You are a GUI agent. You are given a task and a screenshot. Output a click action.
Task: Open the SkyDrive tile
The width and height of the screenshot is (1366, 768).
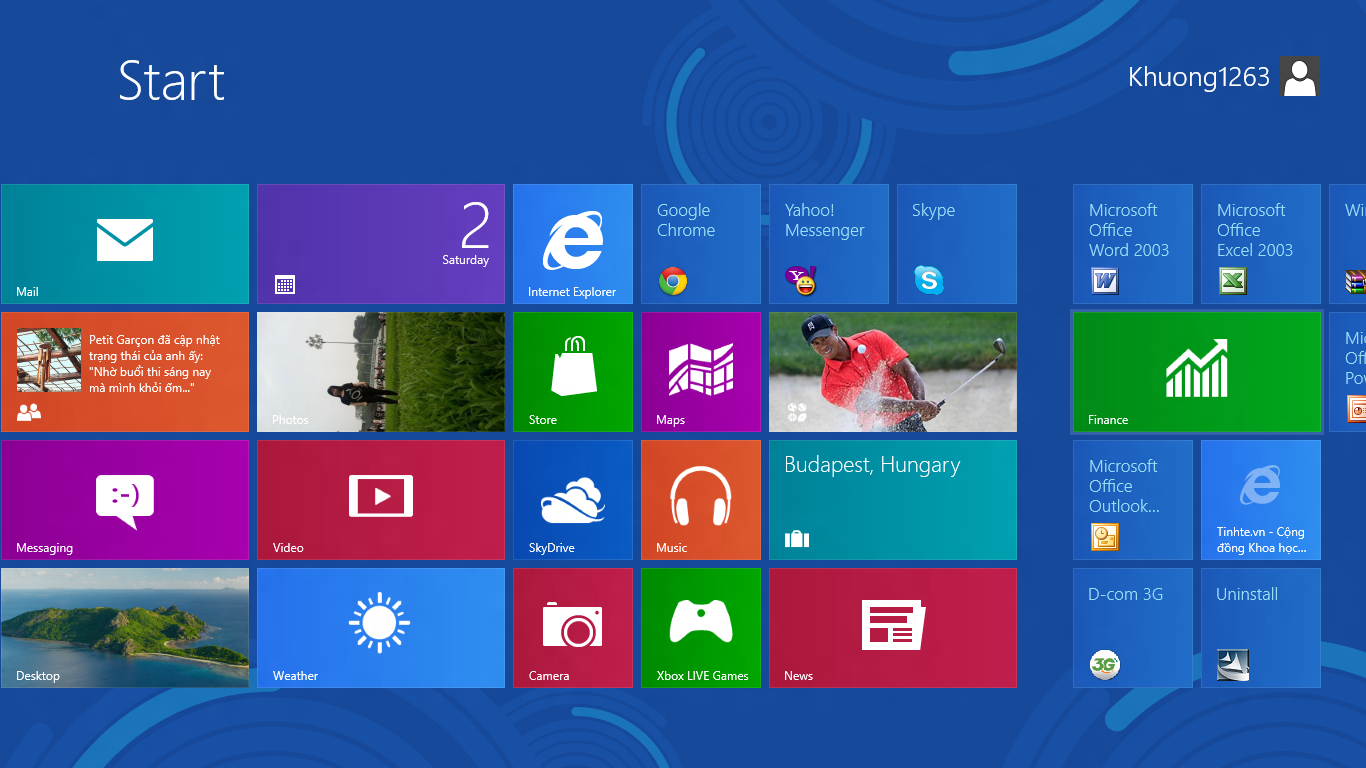[x=573, y=500]
